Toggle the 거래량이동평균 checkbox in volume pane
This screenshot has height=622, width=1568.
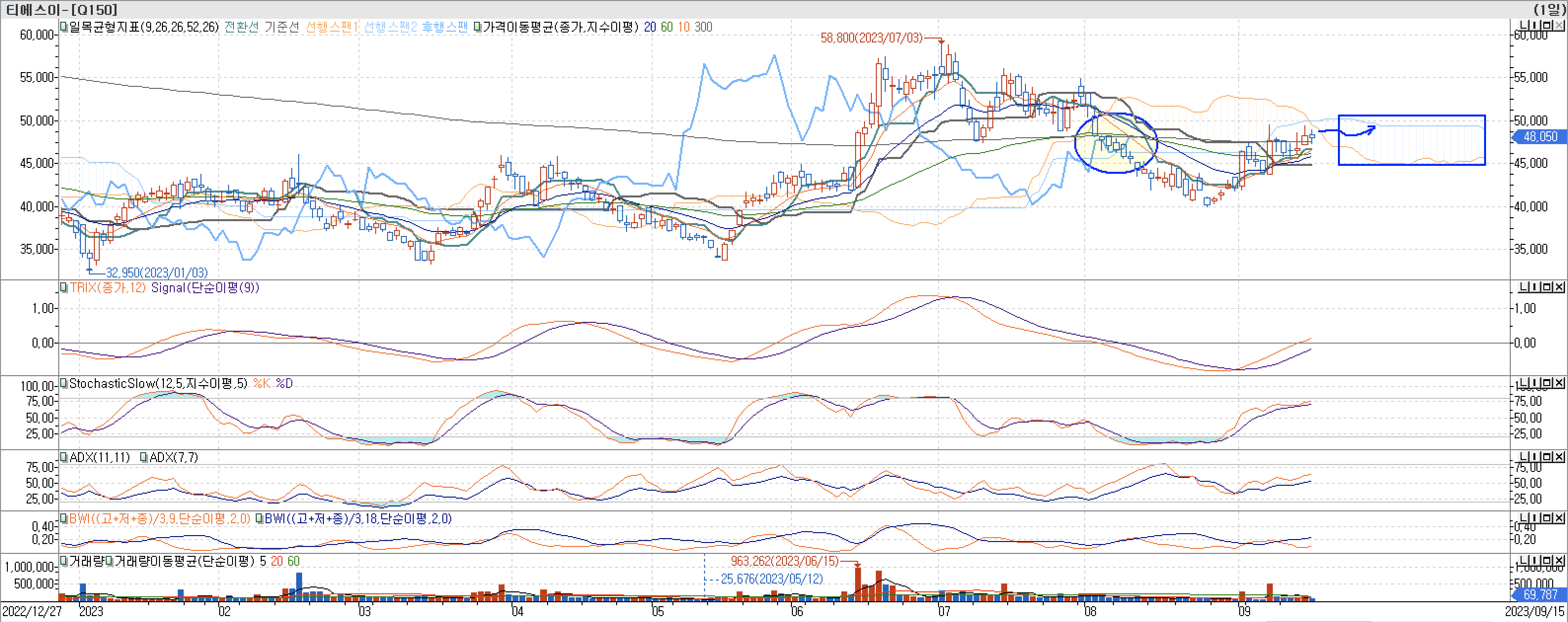coord(109,561)
